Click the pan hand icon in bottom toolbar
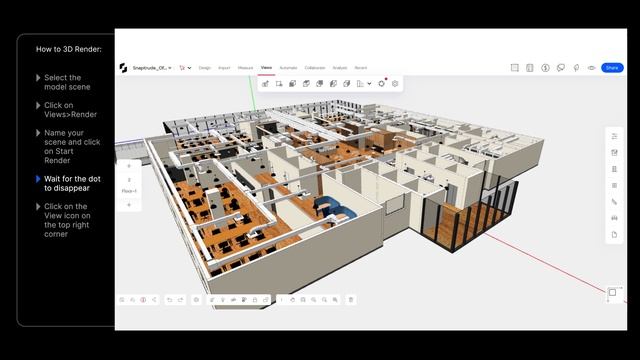This screenshot has width=640, height=360. pyautogui.click(x=292, y=300)
